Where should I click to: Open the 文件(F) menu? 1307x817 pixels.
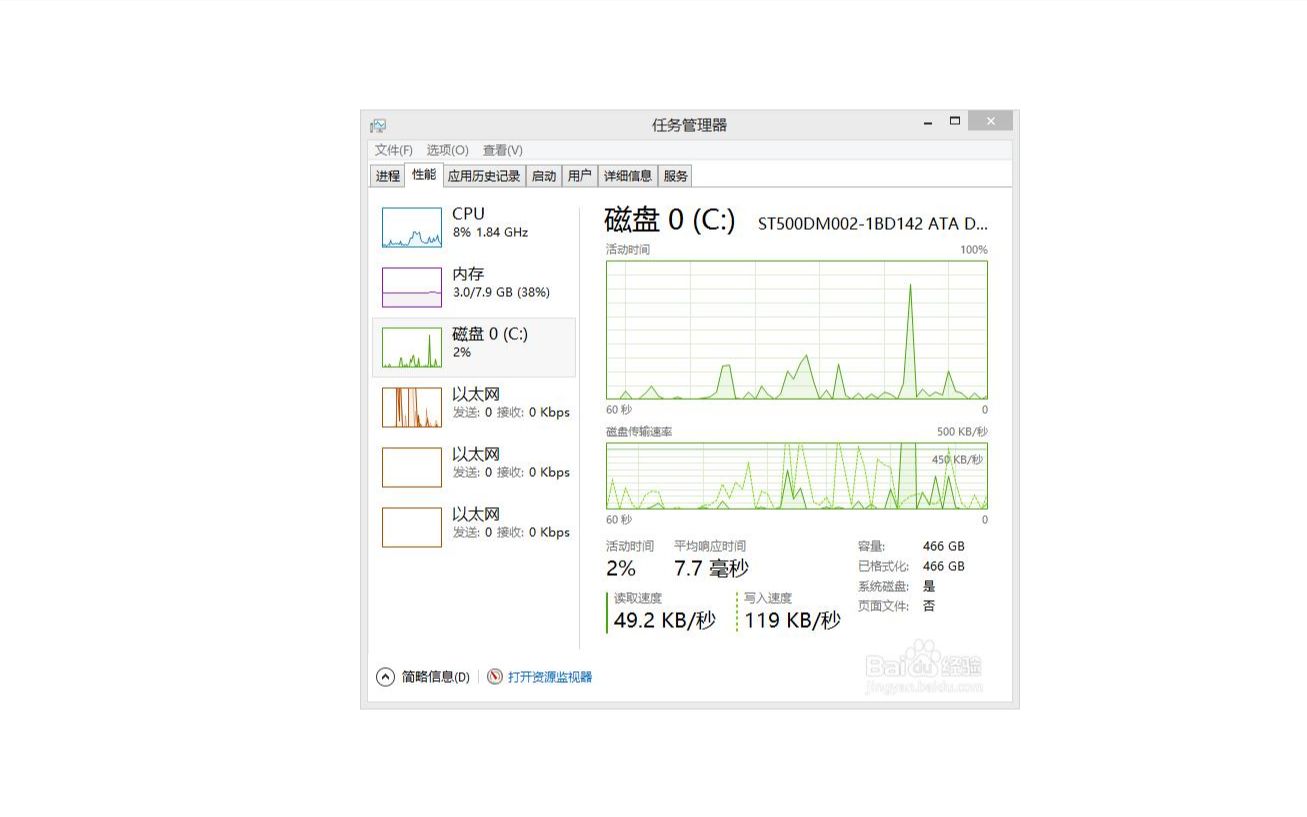point(393,150)
